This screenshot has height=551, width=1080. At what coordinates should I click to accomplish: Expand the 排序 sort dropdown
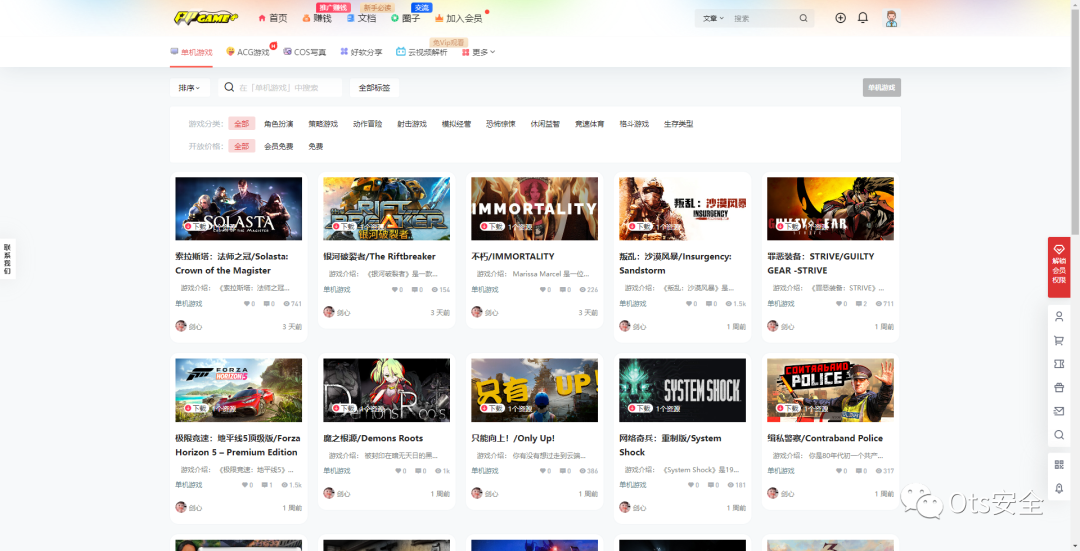[x=189, y=88]
